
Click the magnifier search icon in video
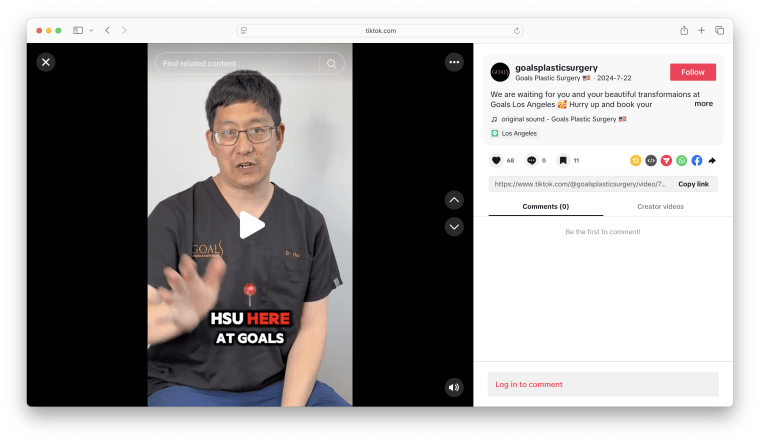(332, 63)
